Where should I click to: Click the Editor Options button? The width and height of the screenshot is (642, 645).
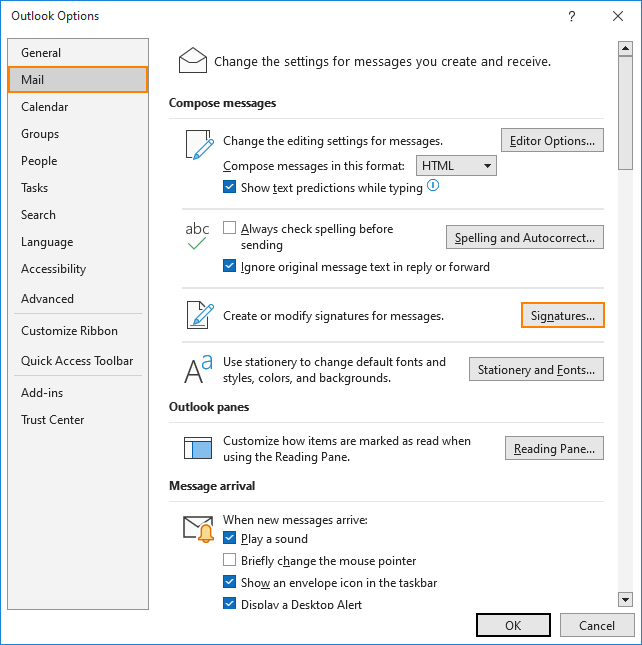(552, 140)
